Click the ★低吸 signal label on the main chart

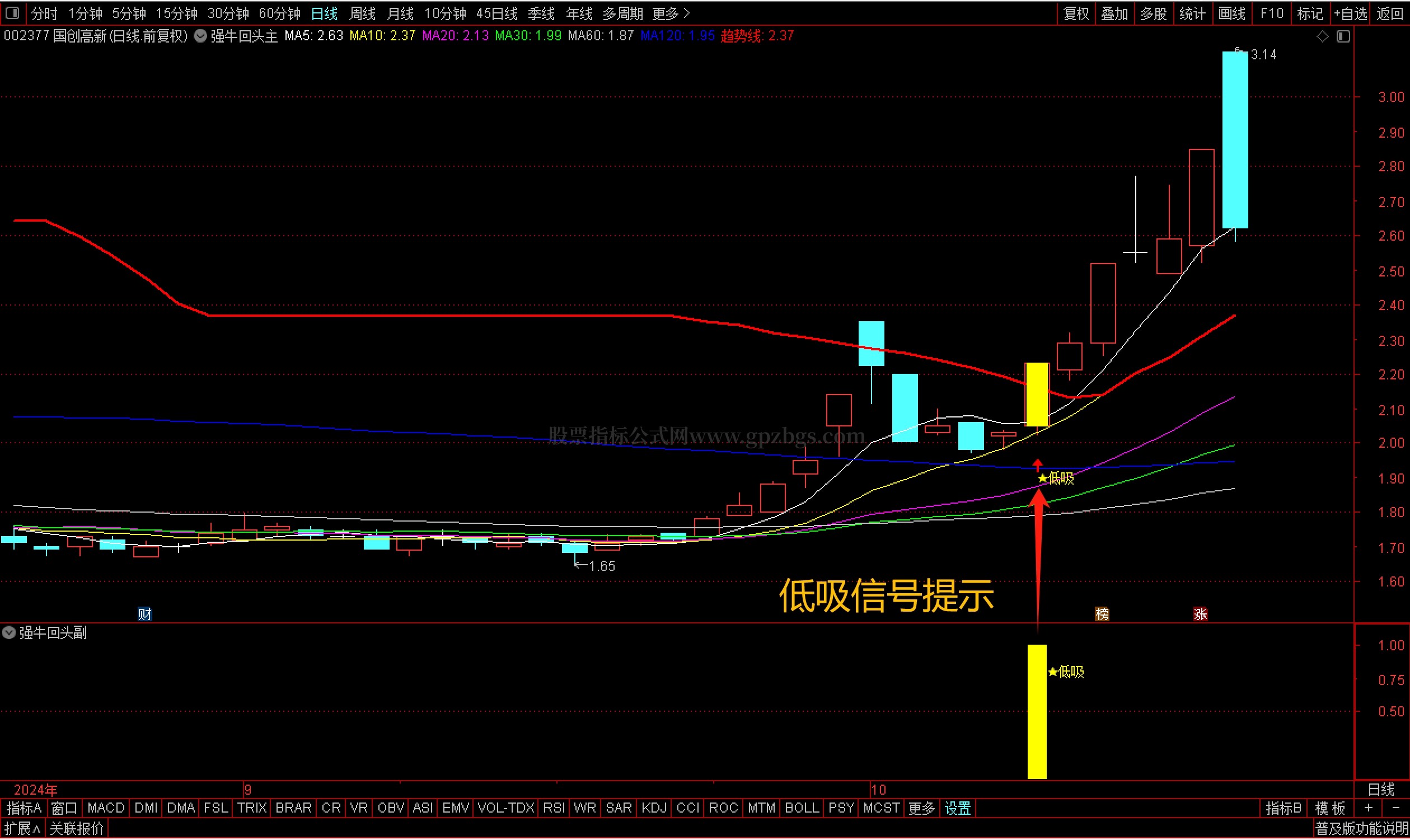click(1056, 479)
